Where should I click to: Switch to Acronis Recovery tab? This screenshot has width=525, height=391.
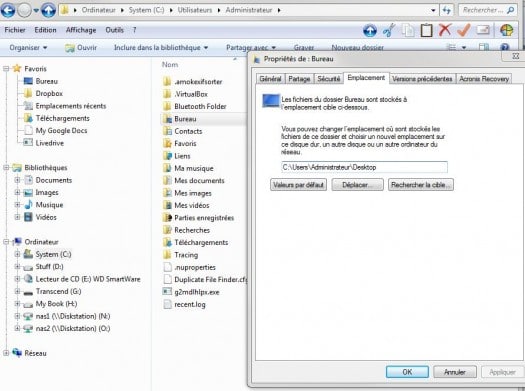point(484,79)
